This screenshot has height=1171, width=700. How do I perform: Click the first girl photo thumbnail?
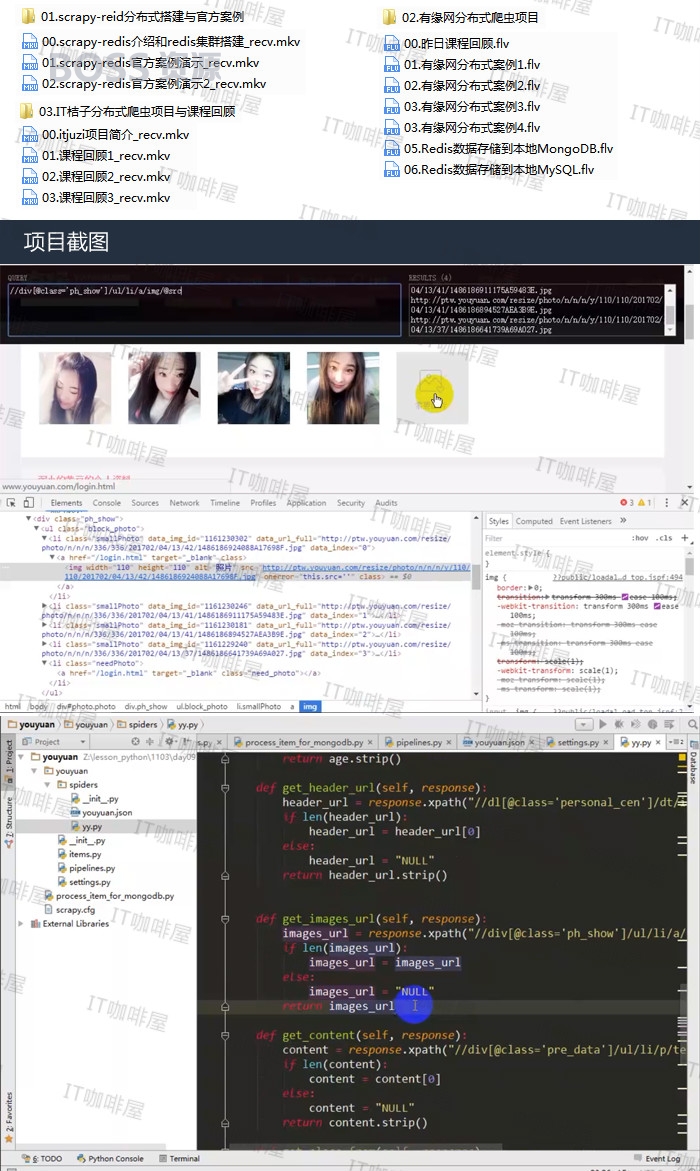[x=75, y=388]
